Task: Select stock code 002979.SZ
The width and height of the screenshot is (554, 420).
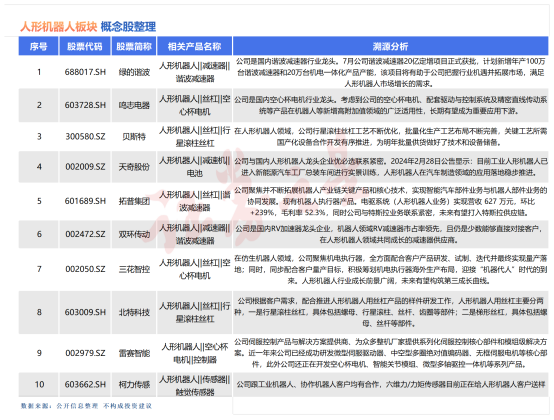Action: pos(85,353)
